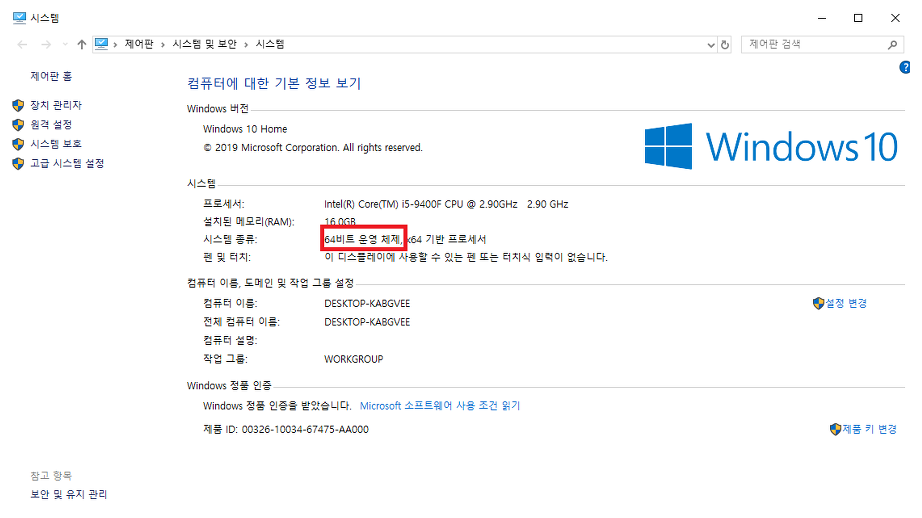Maximize the 시스템 window
Image resolution: width=922 pixels, height=518 pixels.
click(858, 18)
